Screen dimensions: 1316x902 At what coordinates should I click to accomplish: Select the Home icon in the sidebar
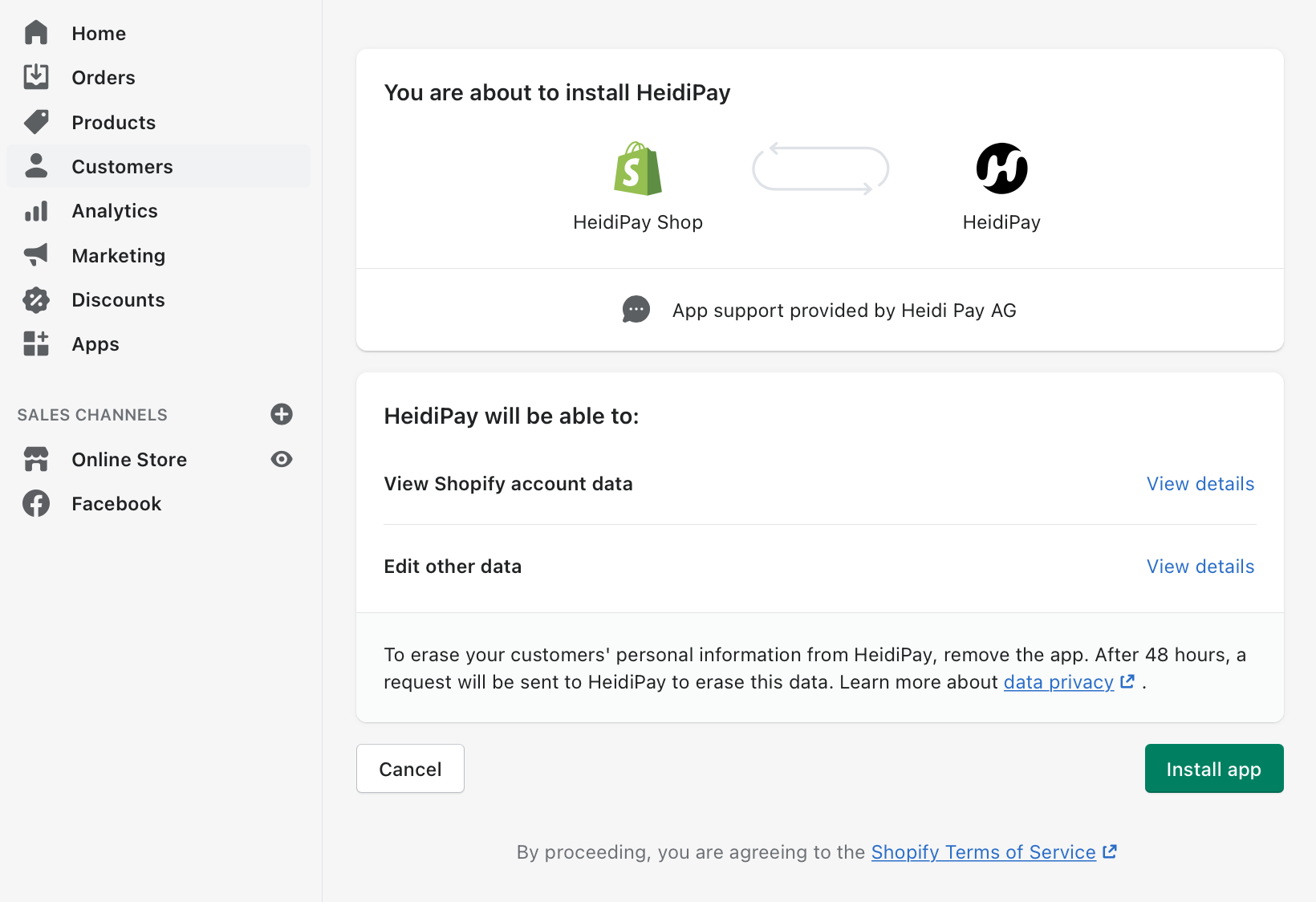coord(36,32)
